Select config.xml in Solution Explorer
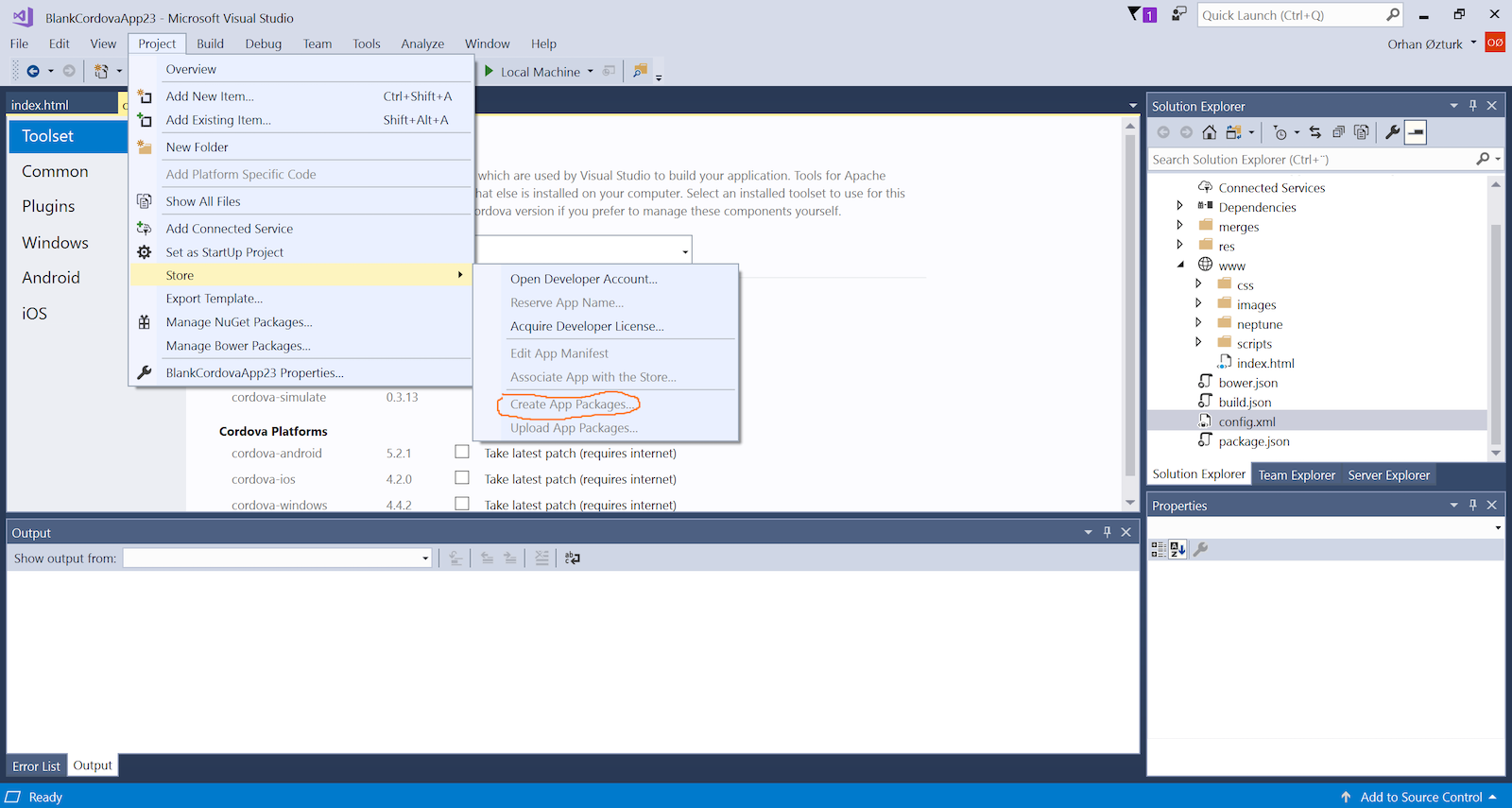Image resolution: width=1512 pixels, height=808 pixels. tap(1246, 421)
